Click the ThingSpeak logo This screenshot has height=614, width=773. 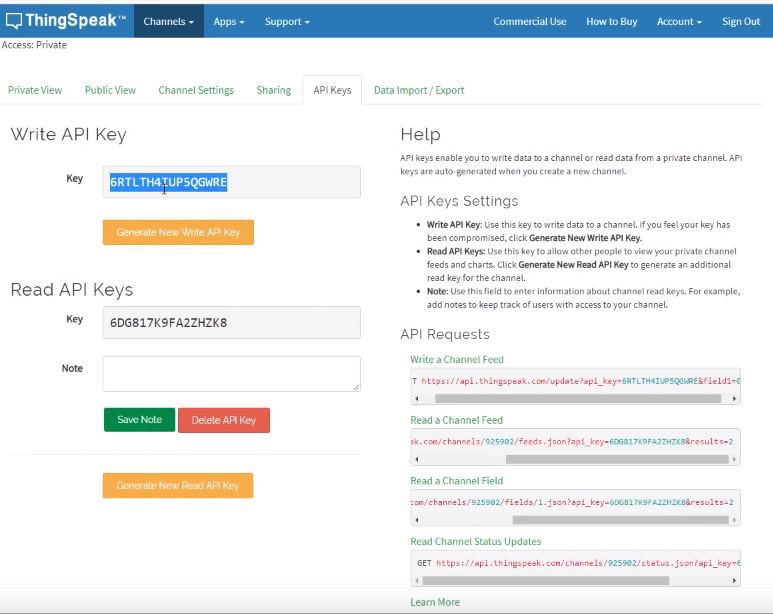tap(66, 21)
